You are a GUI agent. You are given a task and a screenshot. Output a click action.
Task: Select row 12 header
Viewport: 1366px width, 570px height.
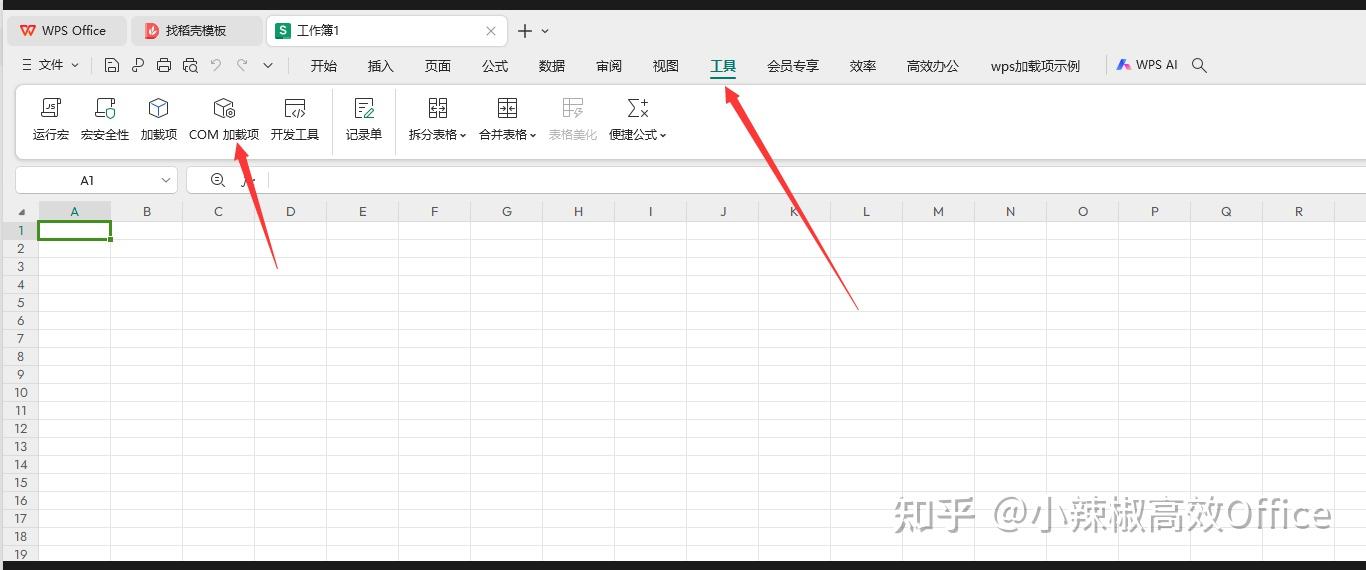[20, 428]
